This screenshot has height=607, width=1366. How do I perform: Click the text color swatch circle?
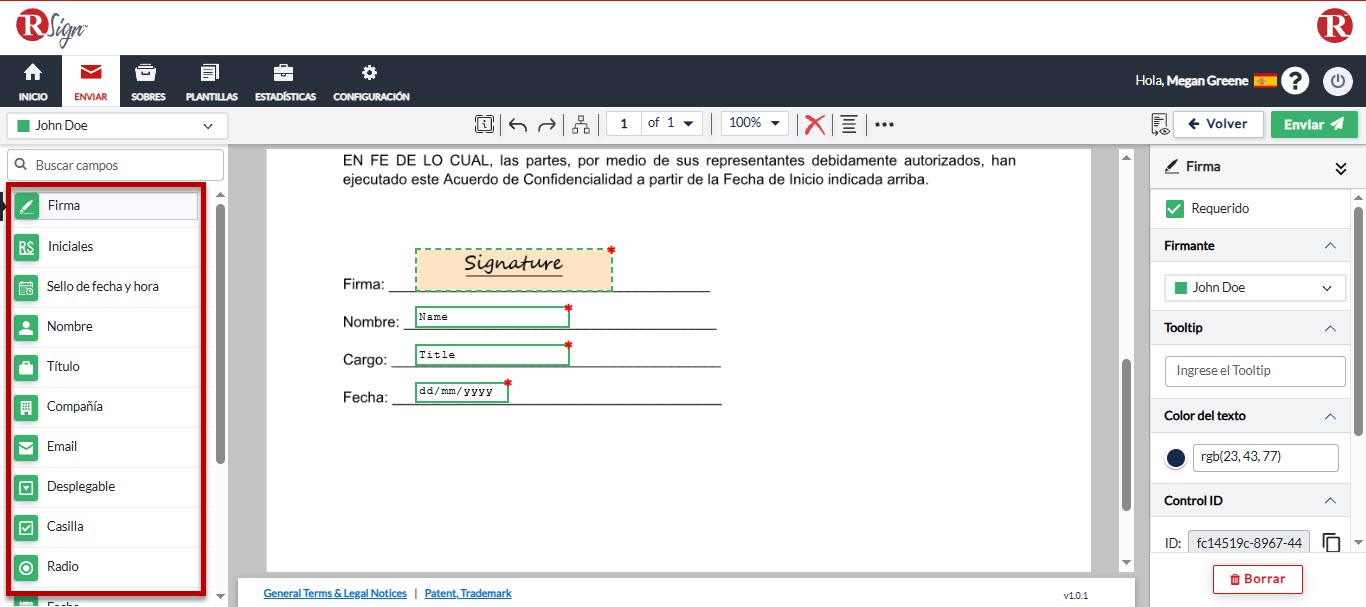point(1176,458)
